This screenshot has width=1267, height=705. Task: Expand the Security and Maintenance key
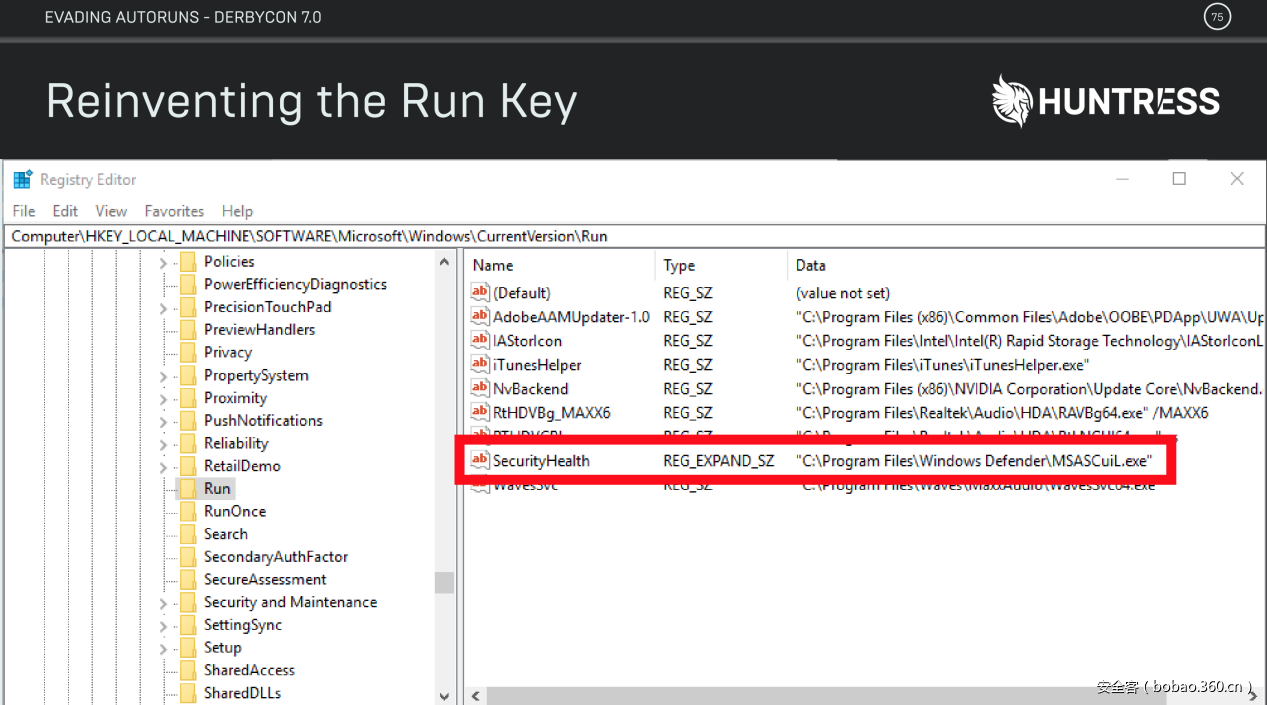[163, 603]
